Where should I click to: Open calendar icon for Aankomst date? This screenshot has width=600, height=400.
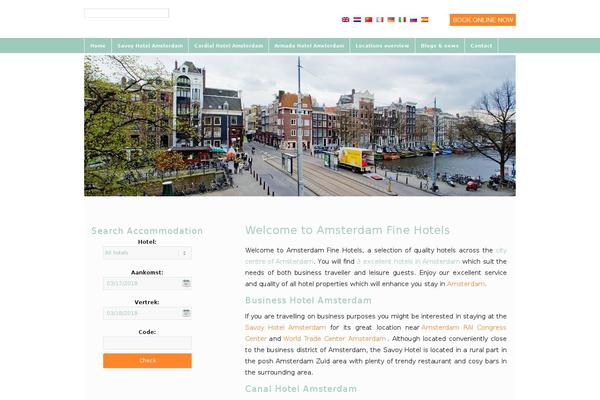(186, 283)
